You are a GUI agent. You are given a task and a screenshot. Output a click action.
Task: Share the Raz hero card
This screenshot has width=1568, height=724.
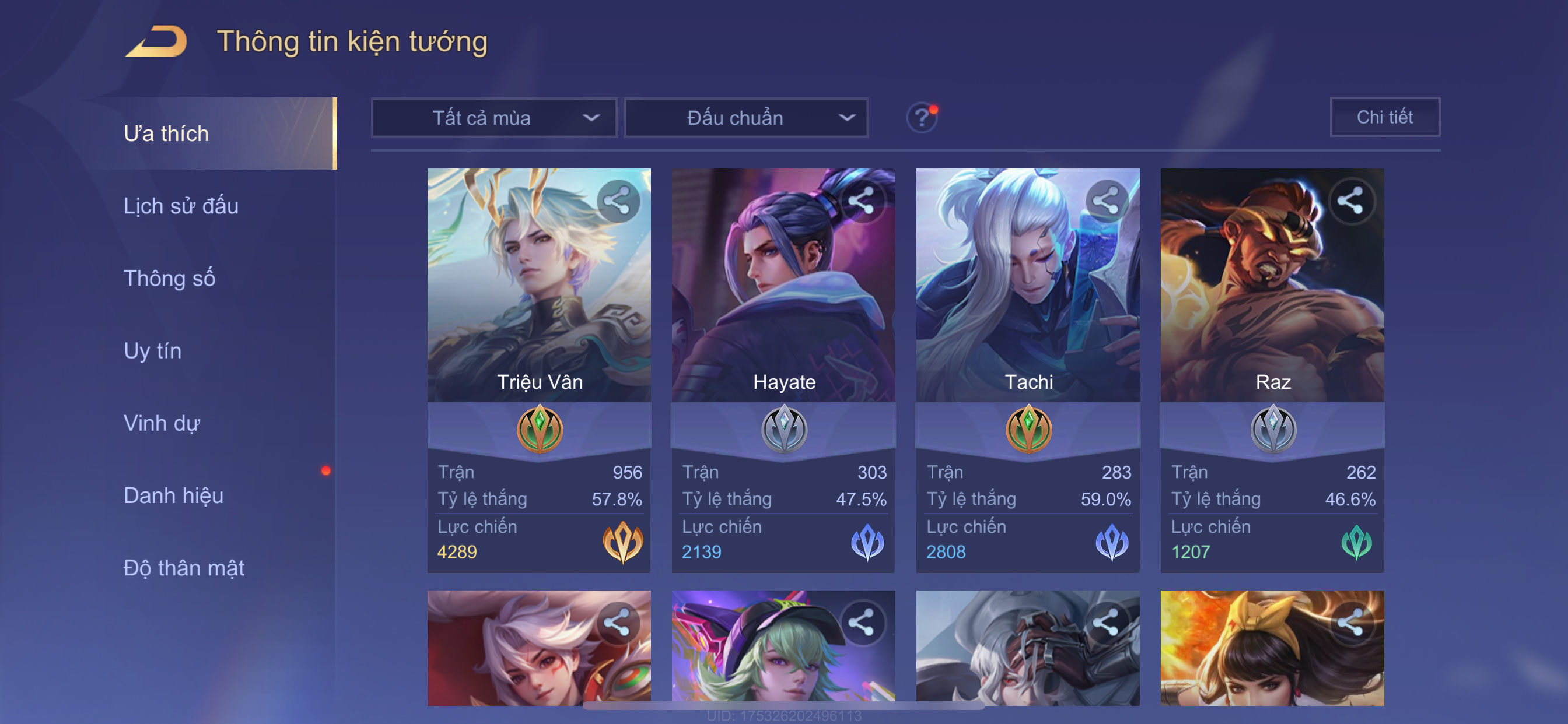pyautogui.click(x=1350, y=200)
